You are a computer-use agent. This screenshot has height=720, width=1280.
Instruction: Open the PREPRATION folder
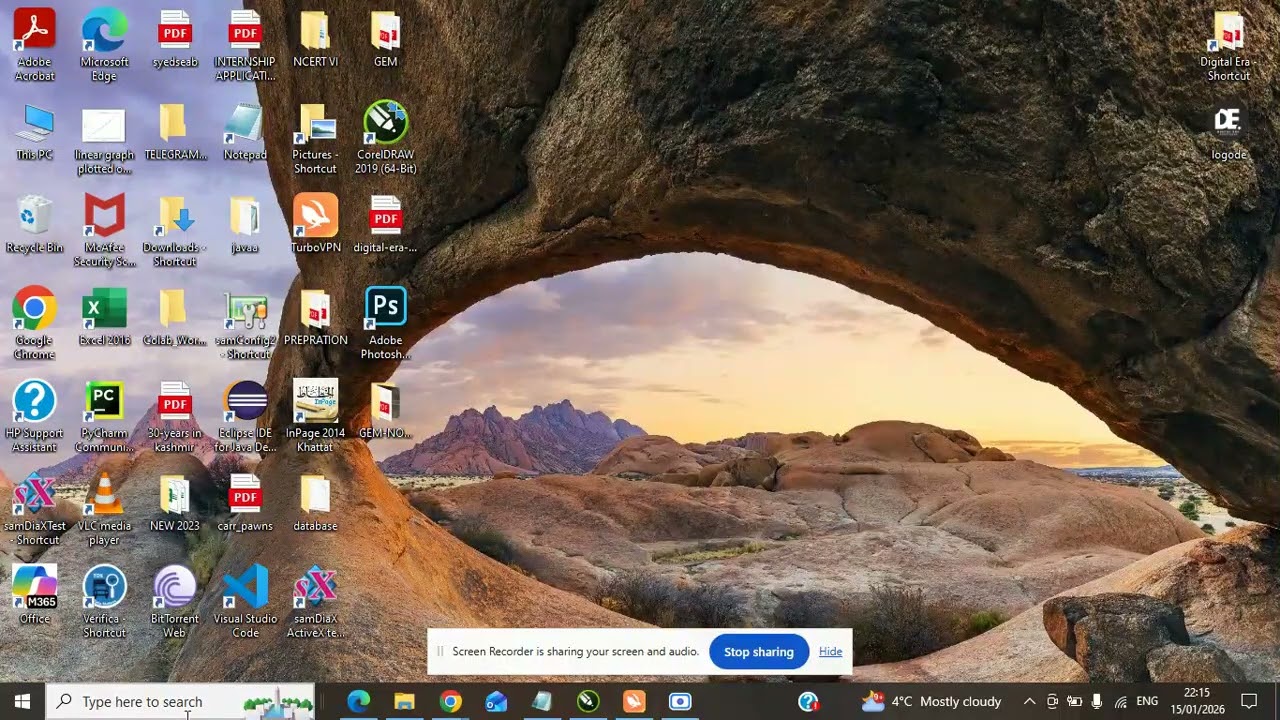point(315,318)
